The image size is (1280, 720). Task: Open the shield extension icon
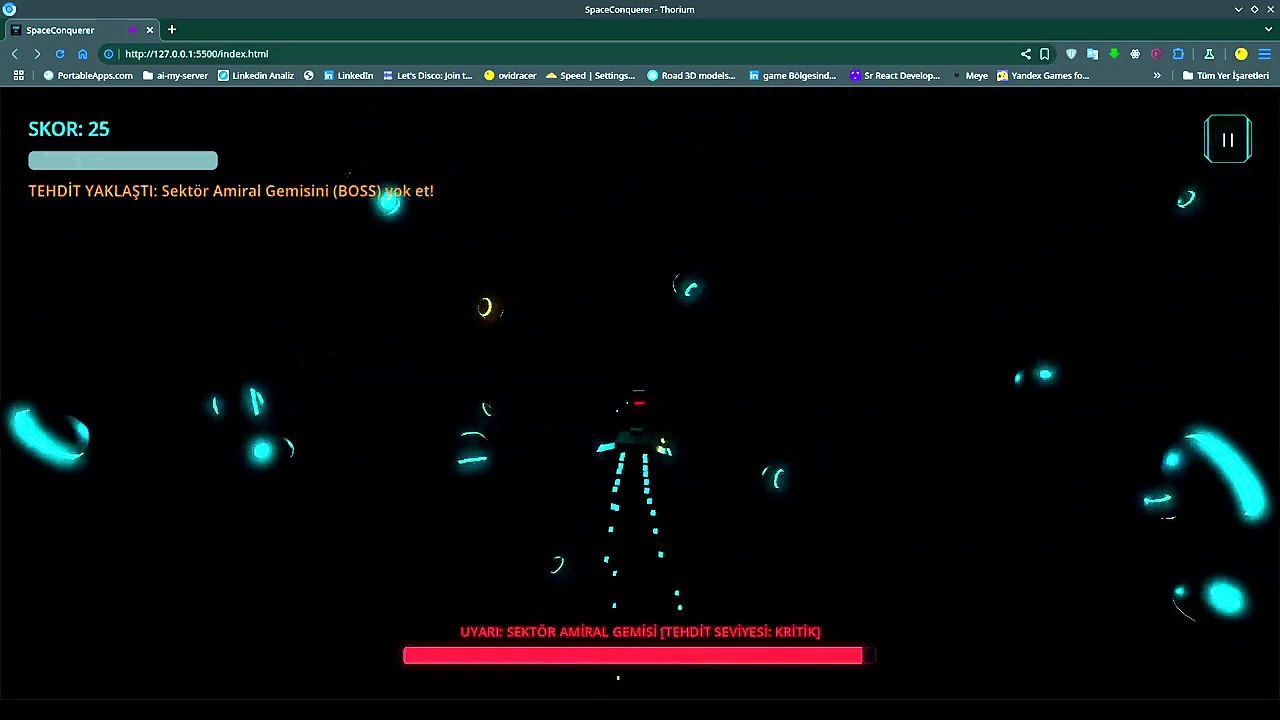click(1071, 54)
